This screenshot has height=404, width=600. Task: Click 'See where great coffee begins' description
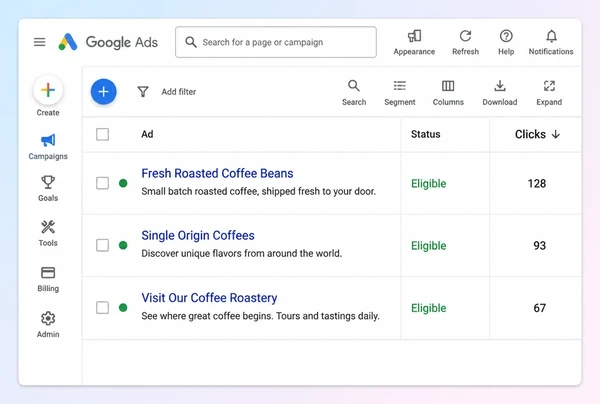pos(261,316)
